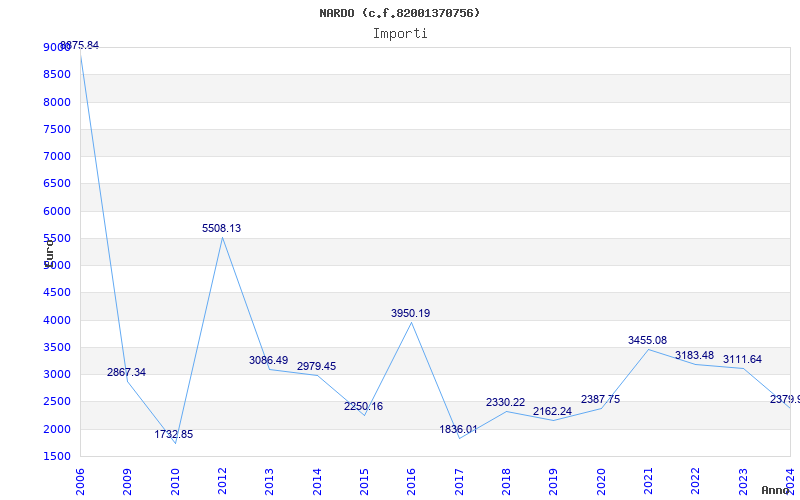Click y-axis tick 6500
The height and width of the screenshot is (500, 800).
tap(57, 184)
